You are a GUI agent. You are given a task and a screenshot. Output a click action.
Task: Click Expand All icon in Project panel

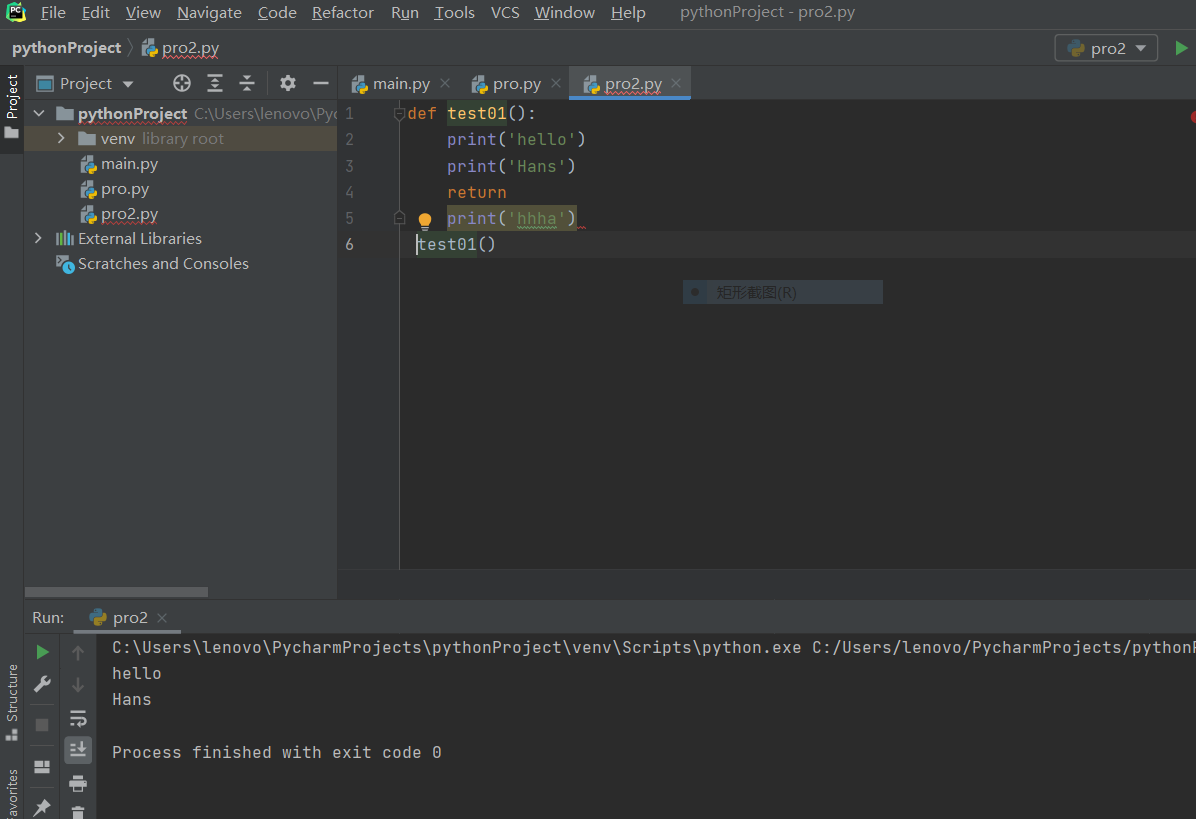coord(215,83)
